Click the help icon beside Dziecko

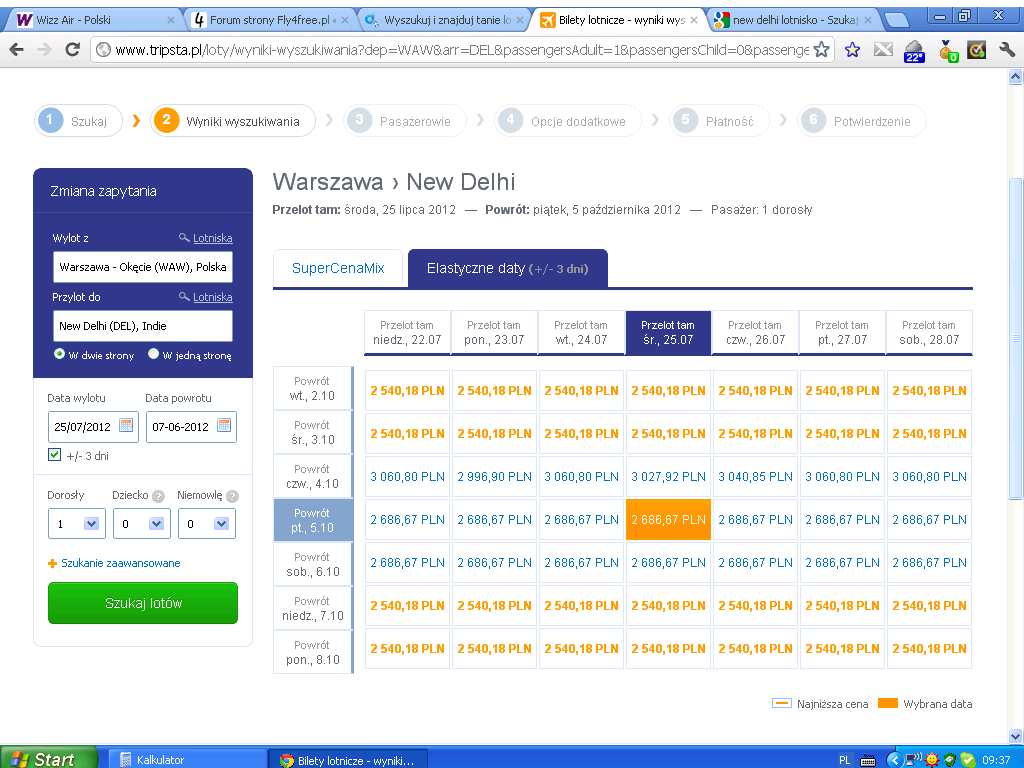(158, 496)
